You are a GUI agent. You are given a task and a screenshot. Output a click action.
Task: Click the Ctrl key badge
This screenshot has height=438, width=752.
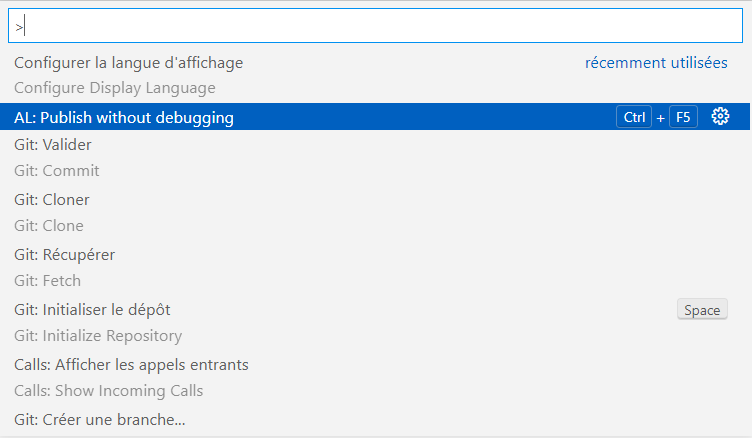634,117
